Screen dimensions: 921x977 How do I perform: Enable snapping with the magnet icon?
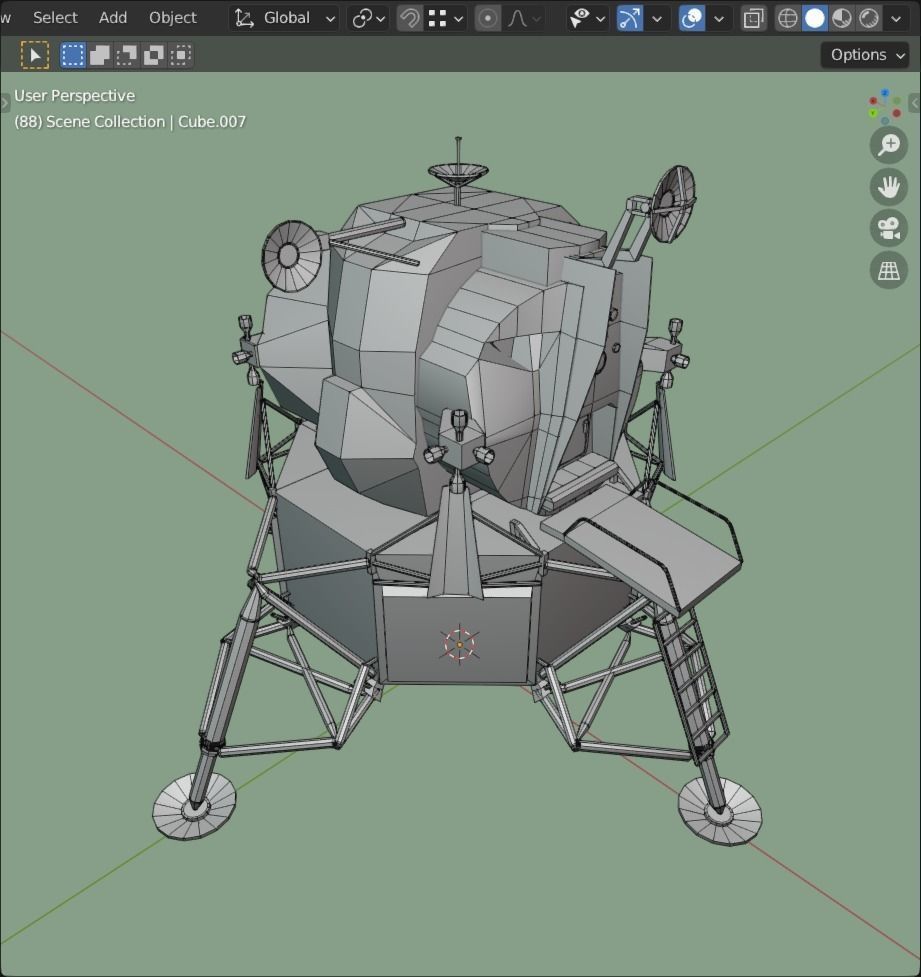(x=409, y=17)
